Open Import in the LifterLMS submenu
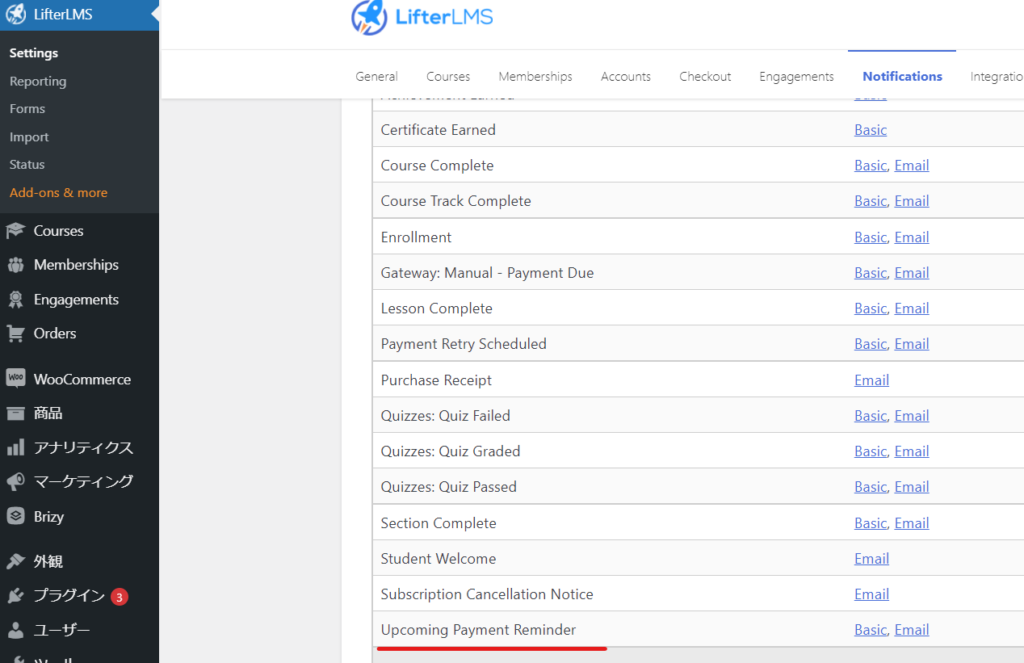This screenshot has width=1024, height=663. tap(29, 137)
